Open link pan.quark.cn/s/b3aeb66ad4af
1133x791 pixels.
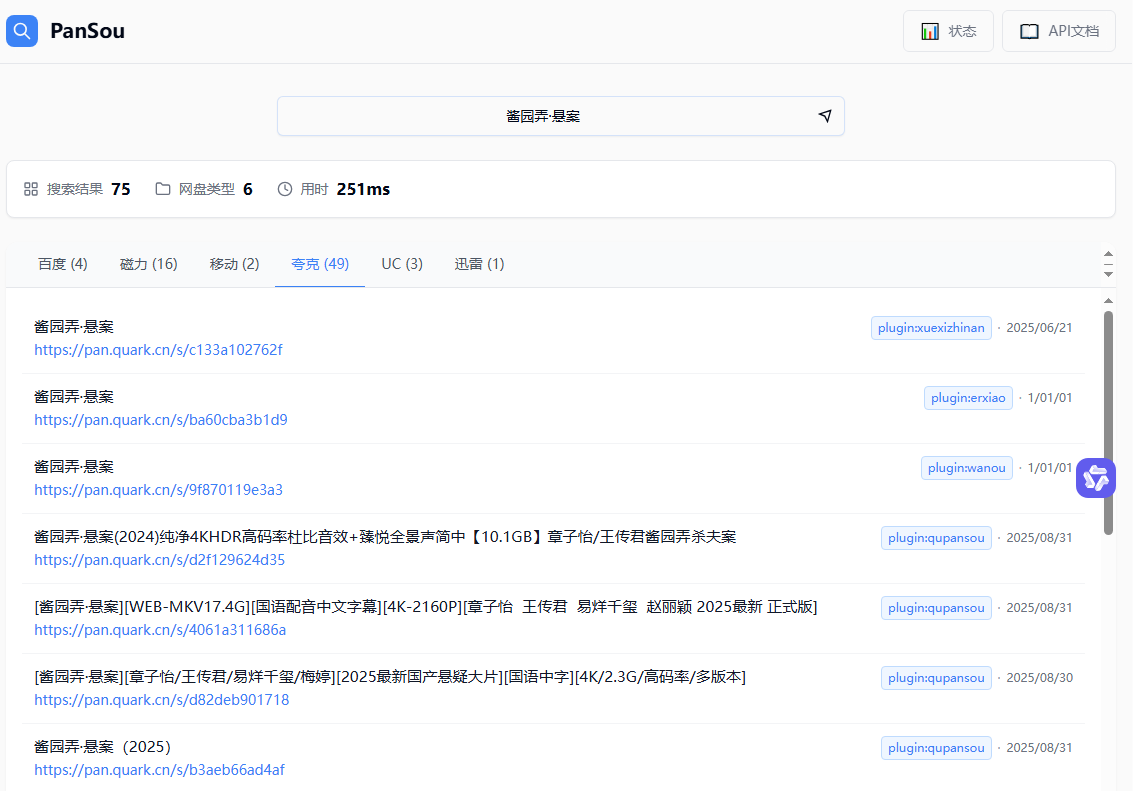click(160, 771)
